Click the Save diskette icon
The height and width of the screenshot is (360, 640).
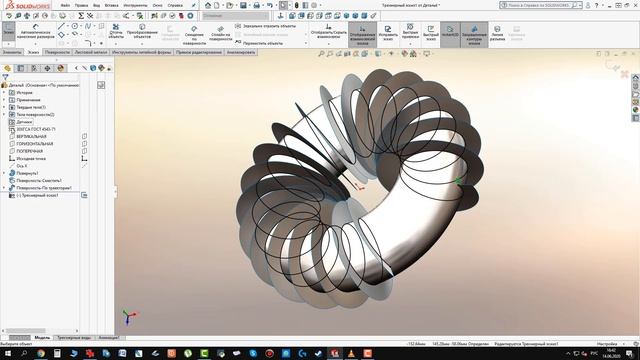(243, 5)
